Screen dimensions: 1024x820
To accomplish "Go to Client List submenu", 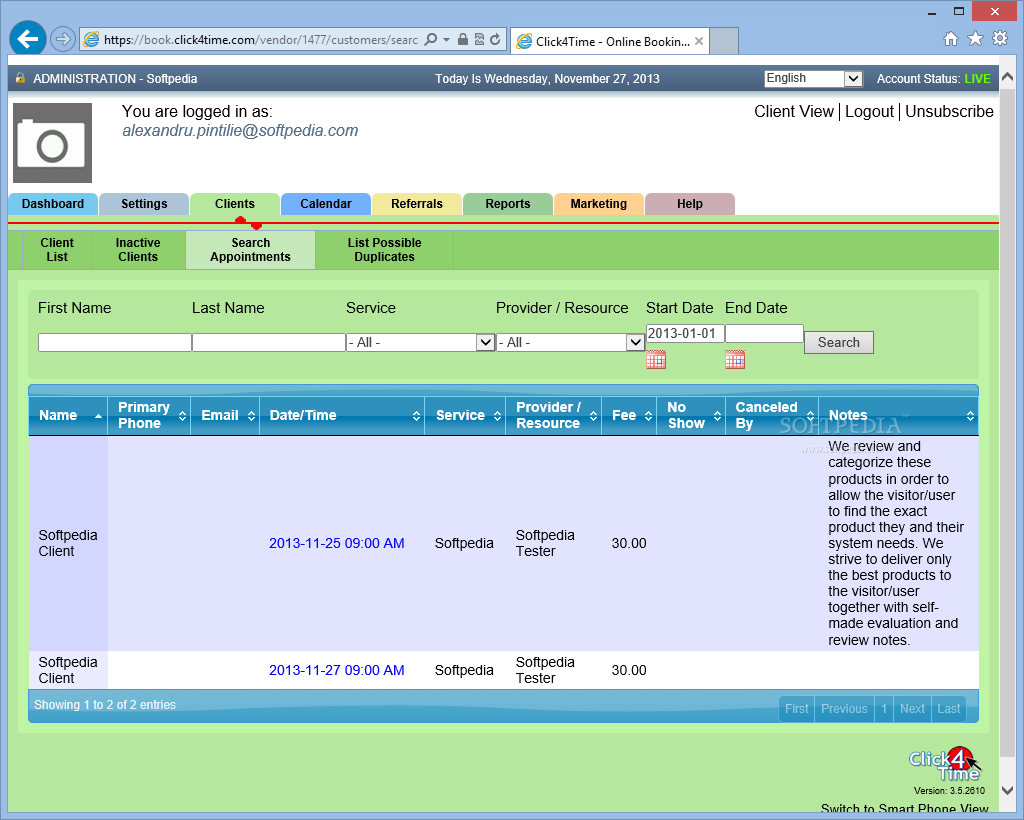I will point(57,249).
